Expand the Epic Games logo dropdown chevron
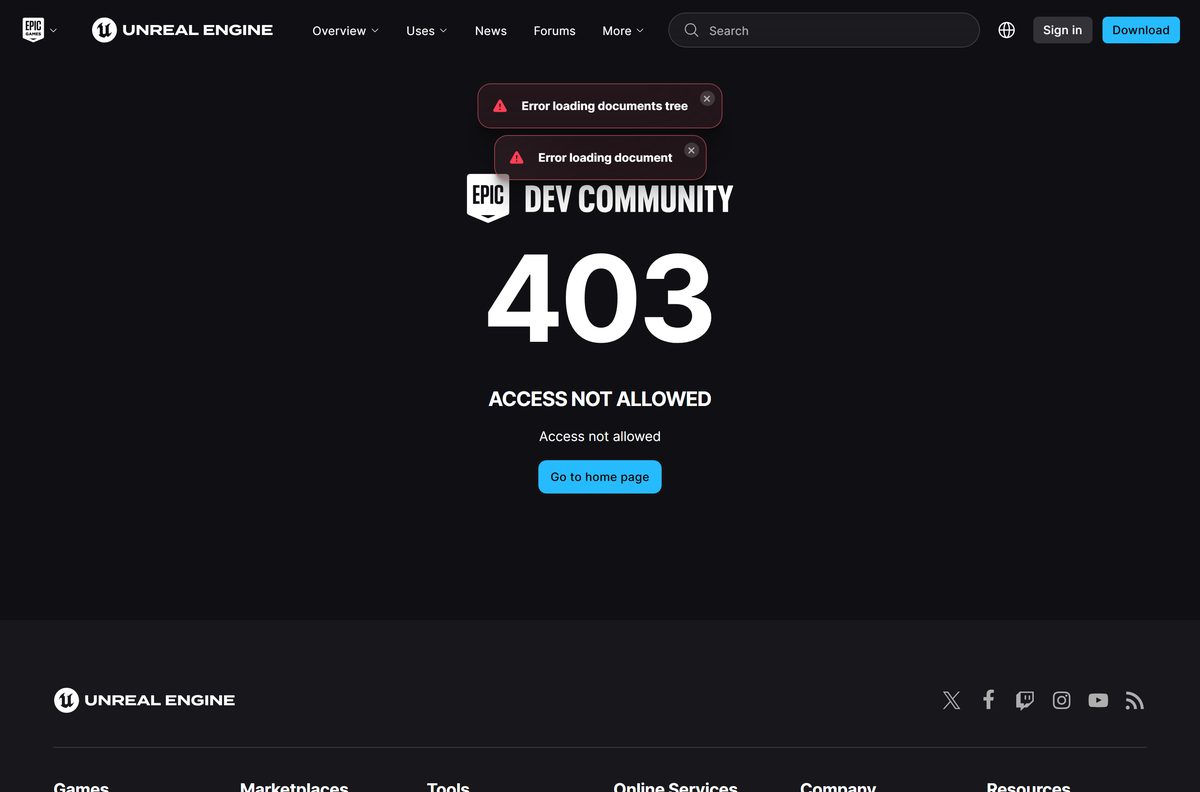This screenshot has height=792, width=1200. coord(53,31)
